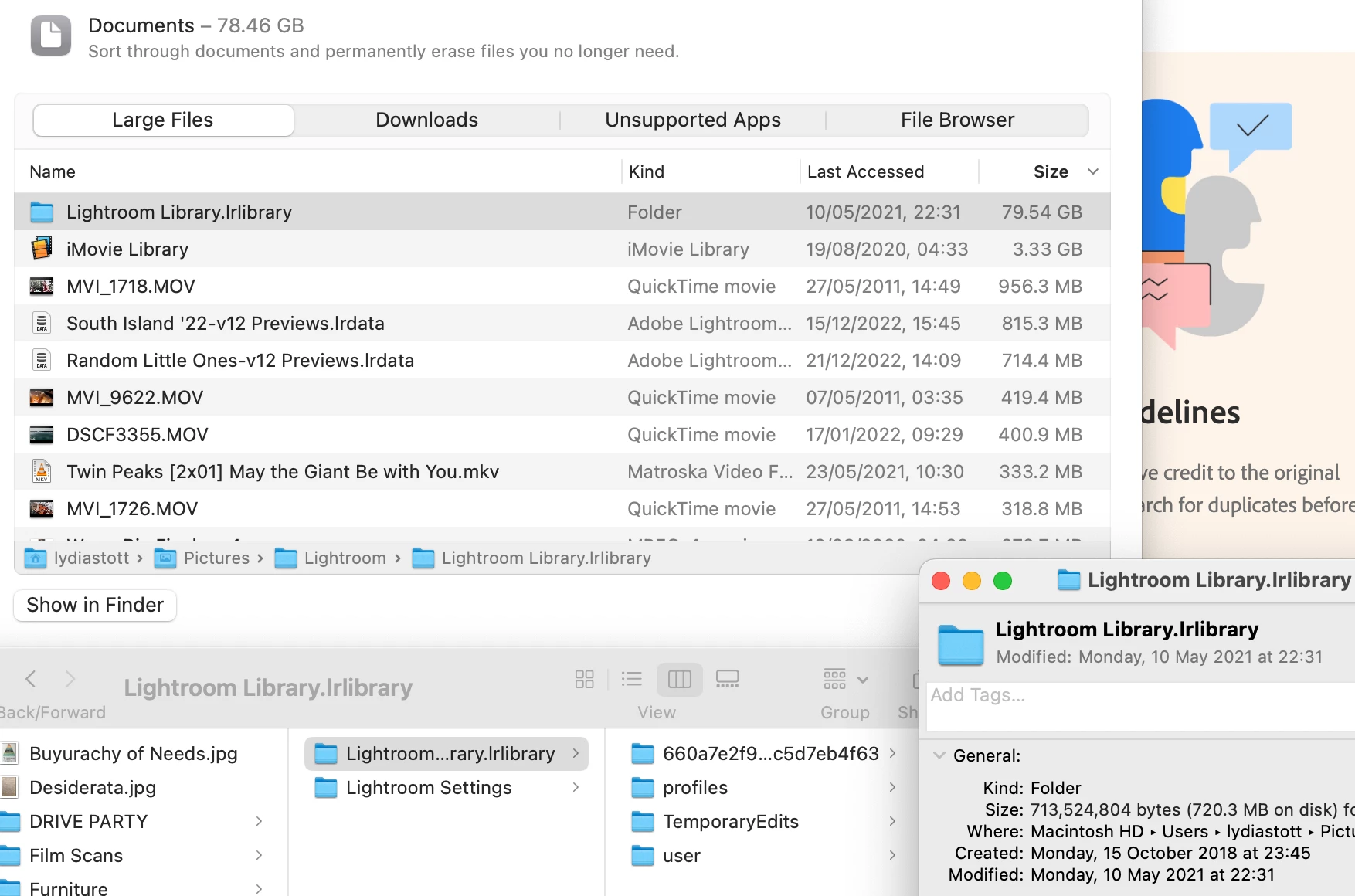
Task: Click large folder icon in Info window
Action: (960, 644)
